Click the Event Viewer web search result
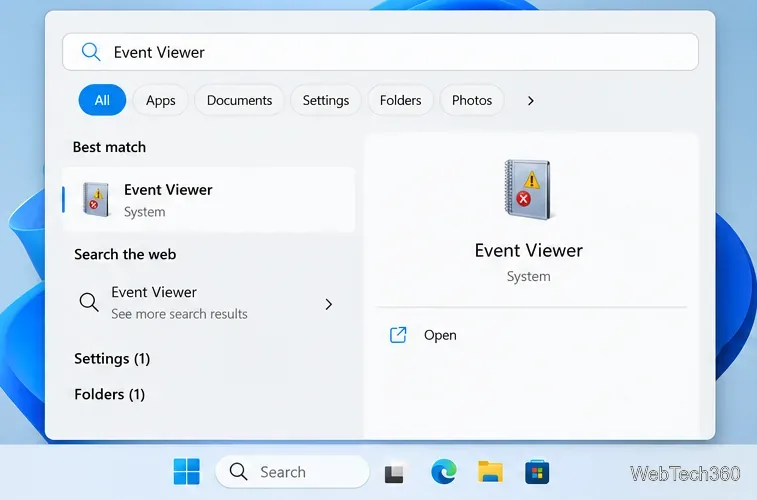Viewport: 757px width, 500px height. [x=209, y=303]
